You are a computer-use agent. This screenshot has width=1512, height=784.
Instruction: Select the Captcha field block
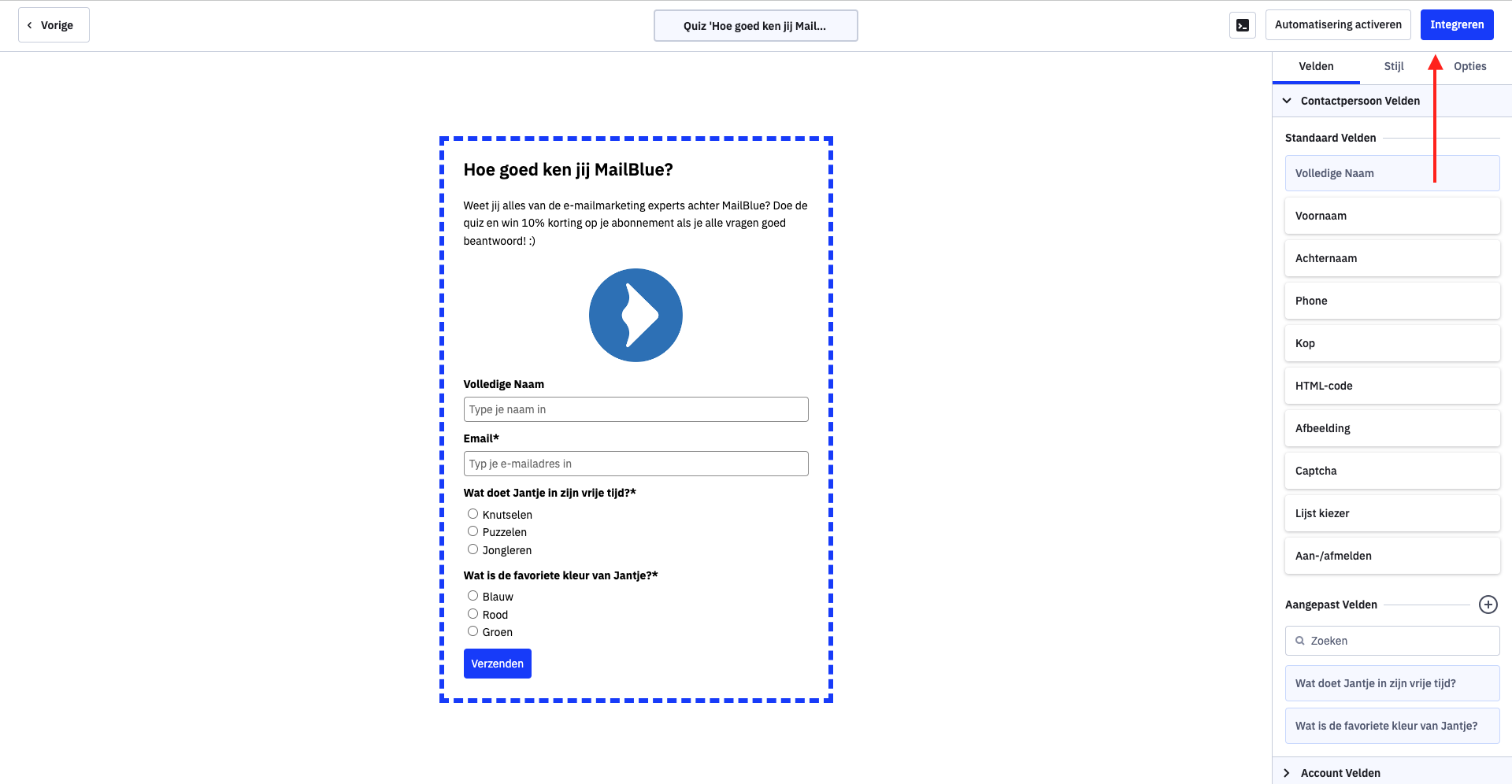[x=1392, y=471]
